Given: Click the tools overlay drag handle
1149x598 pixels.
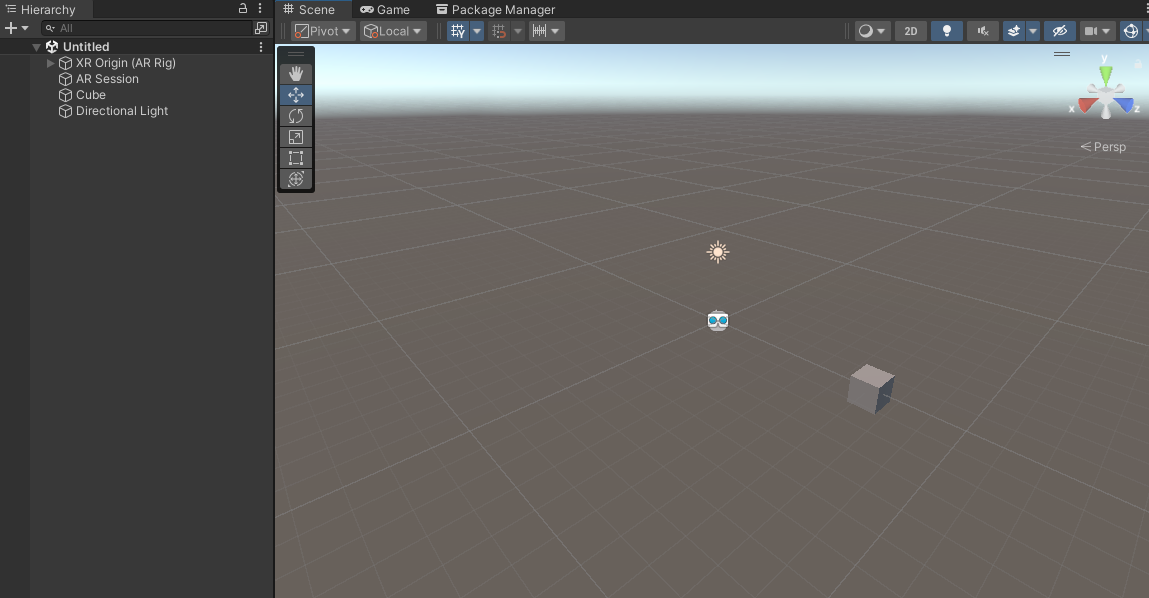Looking at the screenshot, I should click(296, 54).
